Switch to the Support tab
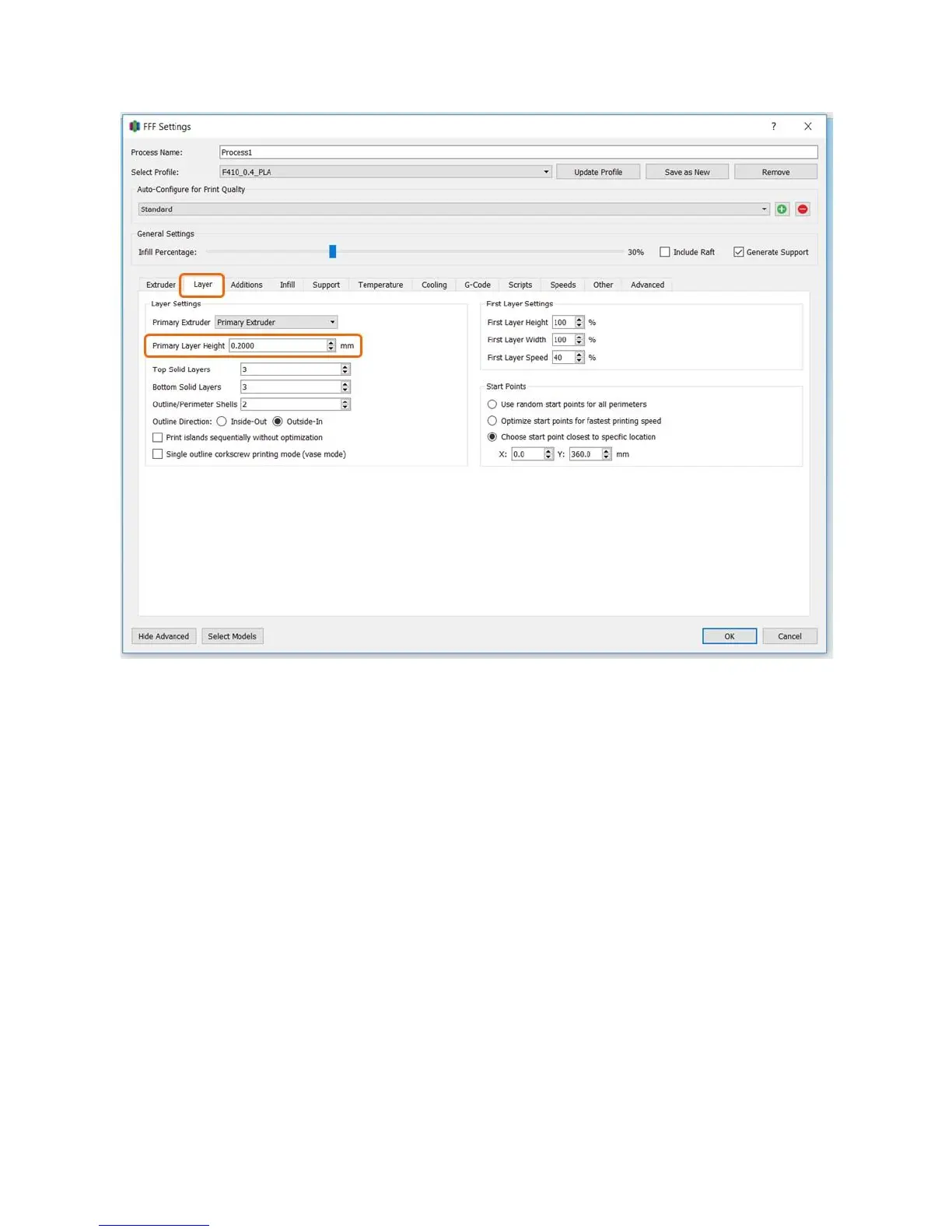Viewport: 952px width, 1232px height. click(326, 285)
